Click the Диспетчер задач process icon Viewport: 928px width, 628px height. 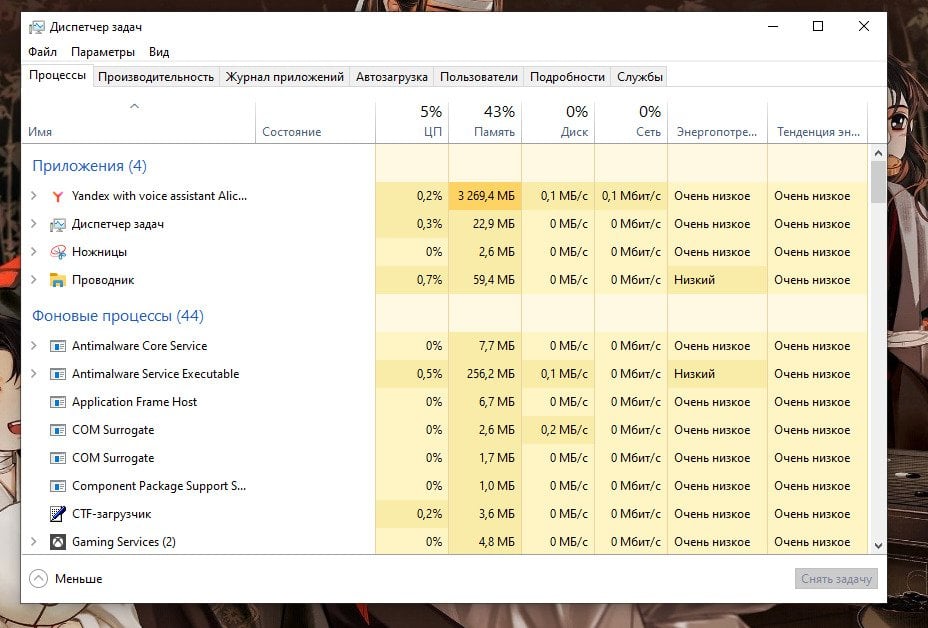click(57, 224)
